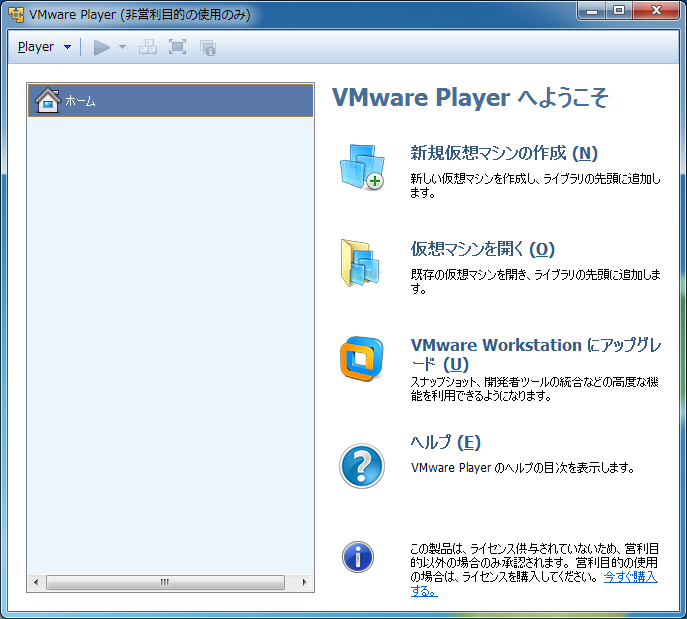Click the library scrollbar right arrow
The width and height of the screenshot is (687, 619).
click(x=305, y=583)
